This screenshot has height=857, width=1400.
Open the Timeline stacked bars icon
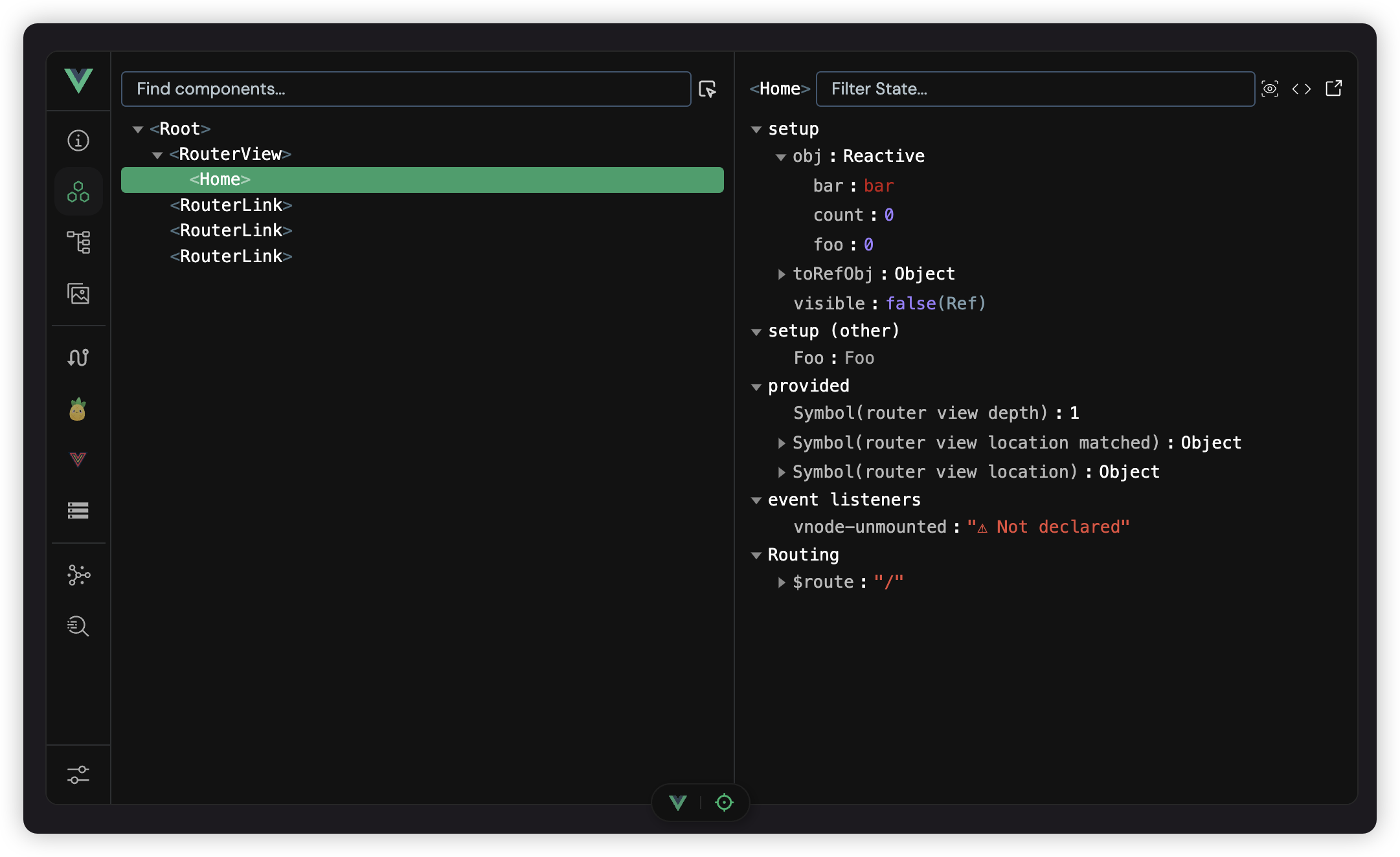pyautogui.click(x=78, y=511)
